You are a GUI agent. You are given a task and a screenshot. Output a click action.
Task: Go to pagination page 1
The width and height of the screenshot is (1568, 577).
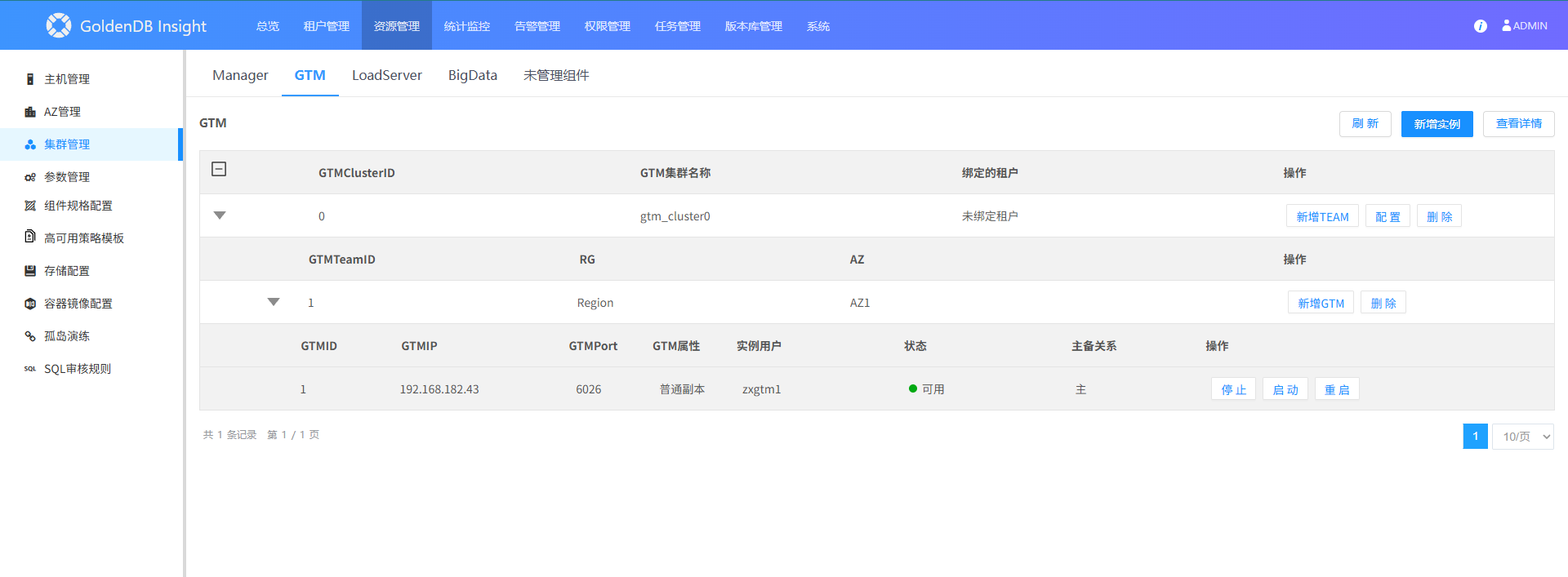[1476, 437]
